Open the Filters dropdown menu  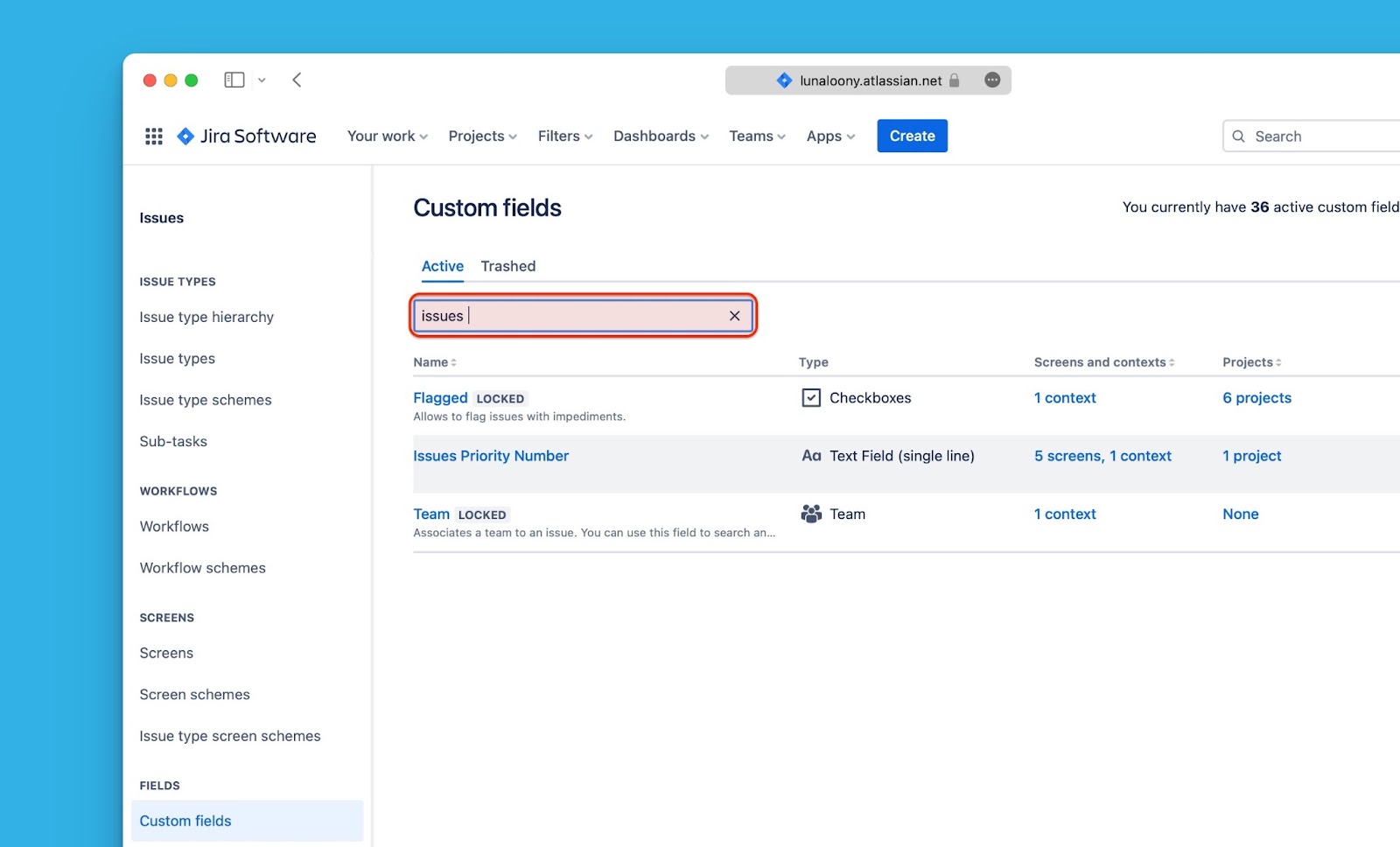(x=564, y=136)
